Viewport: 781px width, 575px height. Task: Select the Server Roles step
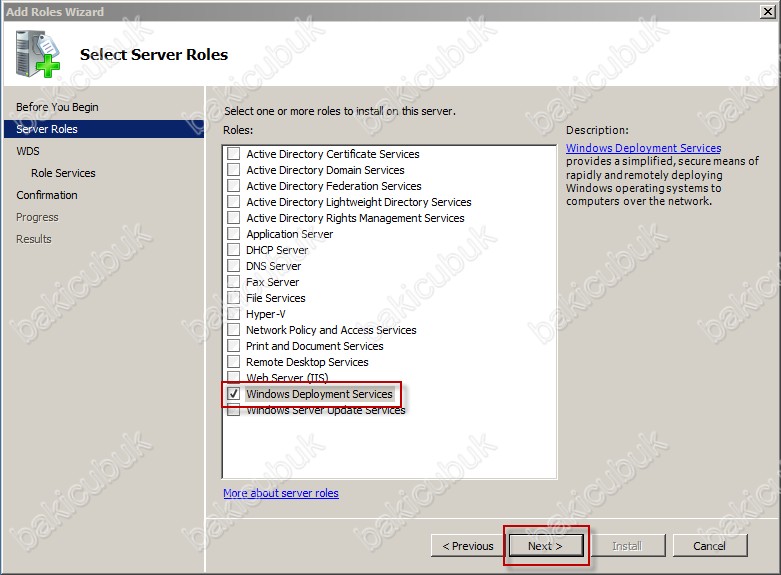coord(104,129)
